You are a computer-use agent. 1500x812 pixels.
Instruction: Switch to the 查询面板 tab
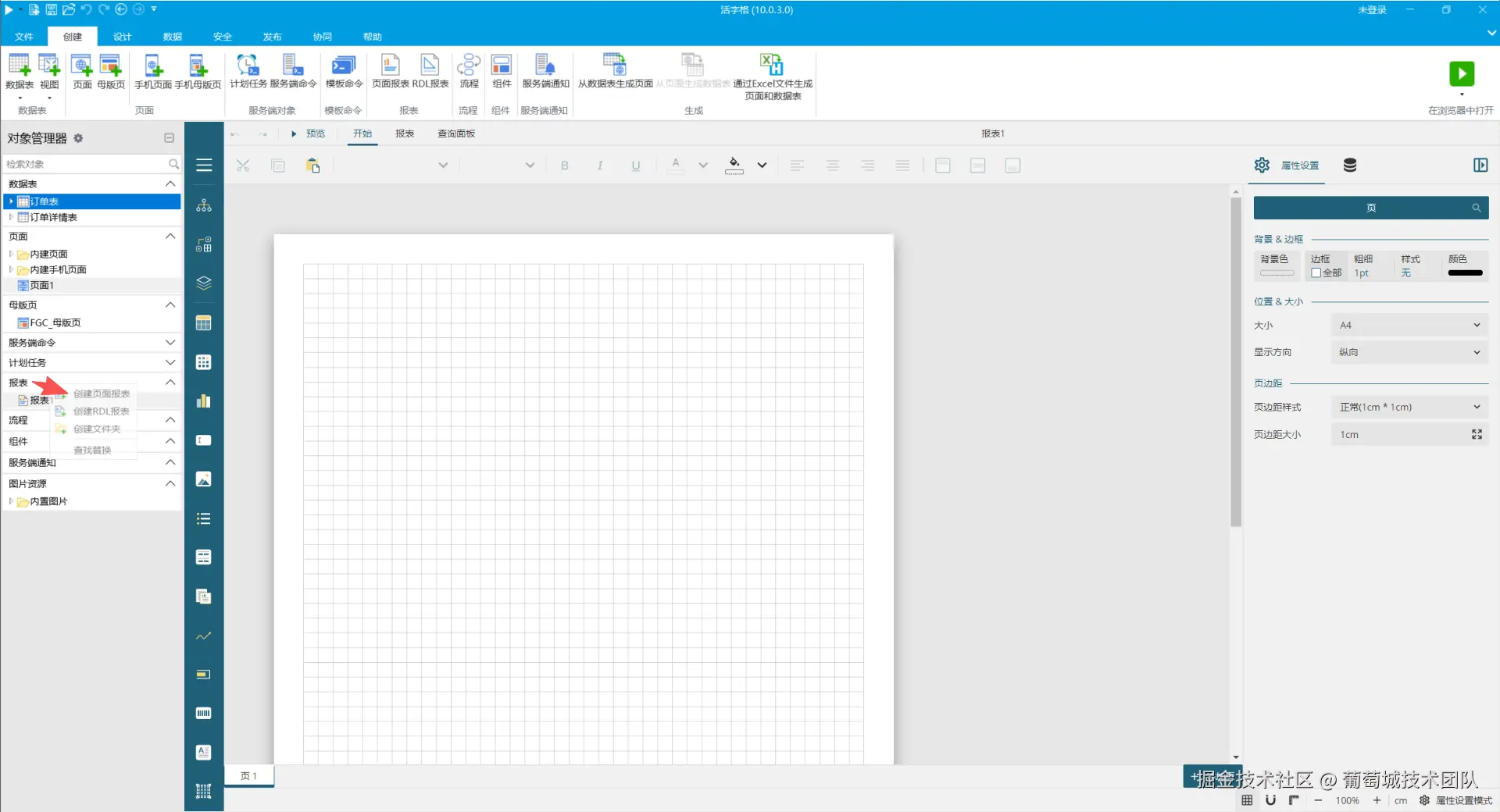tap(456, 134)
